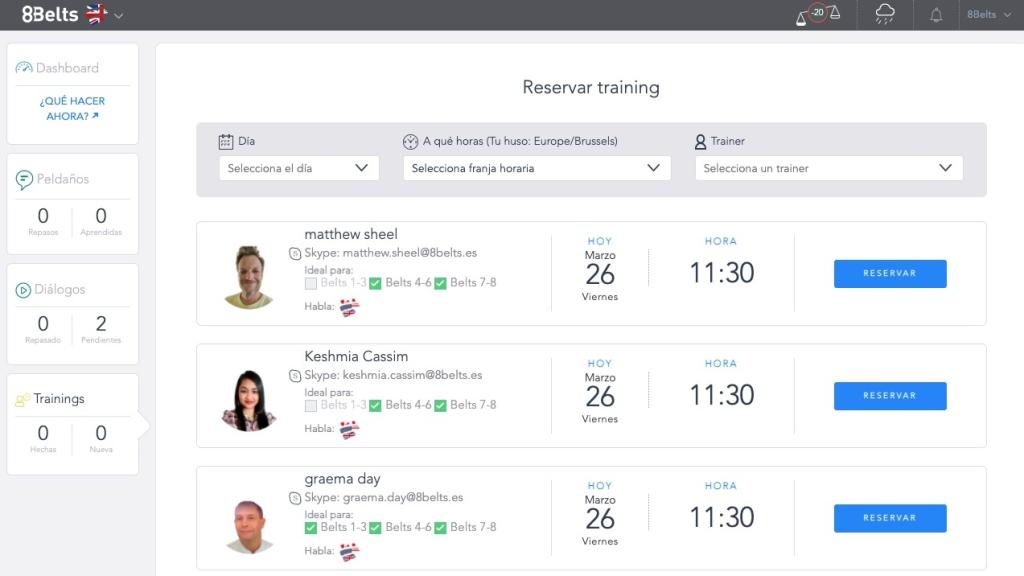Click Skype icon next to matthew sheel
The width and height of the screenshot is (1024, 576).
295,254
